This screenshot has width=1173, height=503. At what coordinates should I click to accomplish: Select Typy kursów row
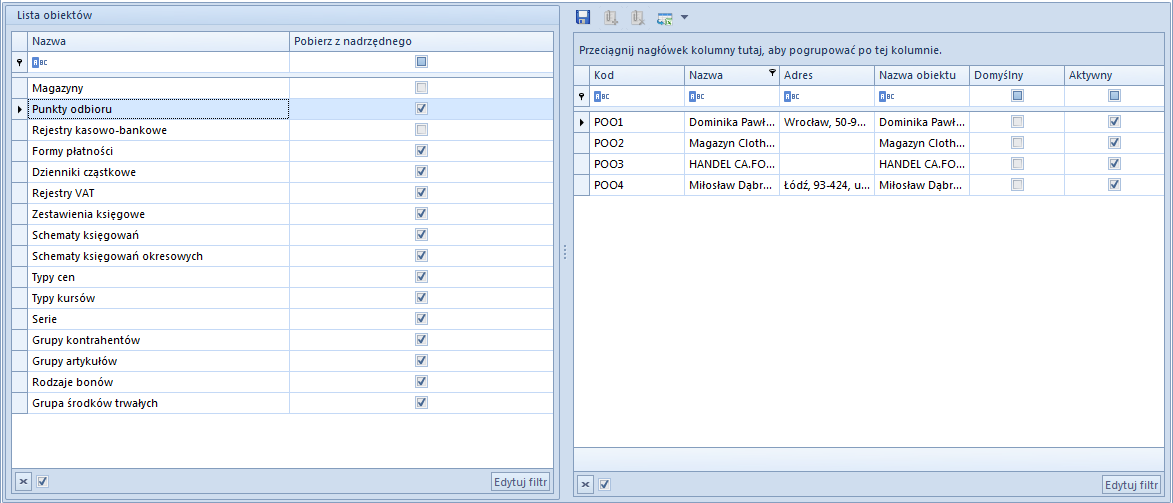pyautogui.click(x=283, y=298)
